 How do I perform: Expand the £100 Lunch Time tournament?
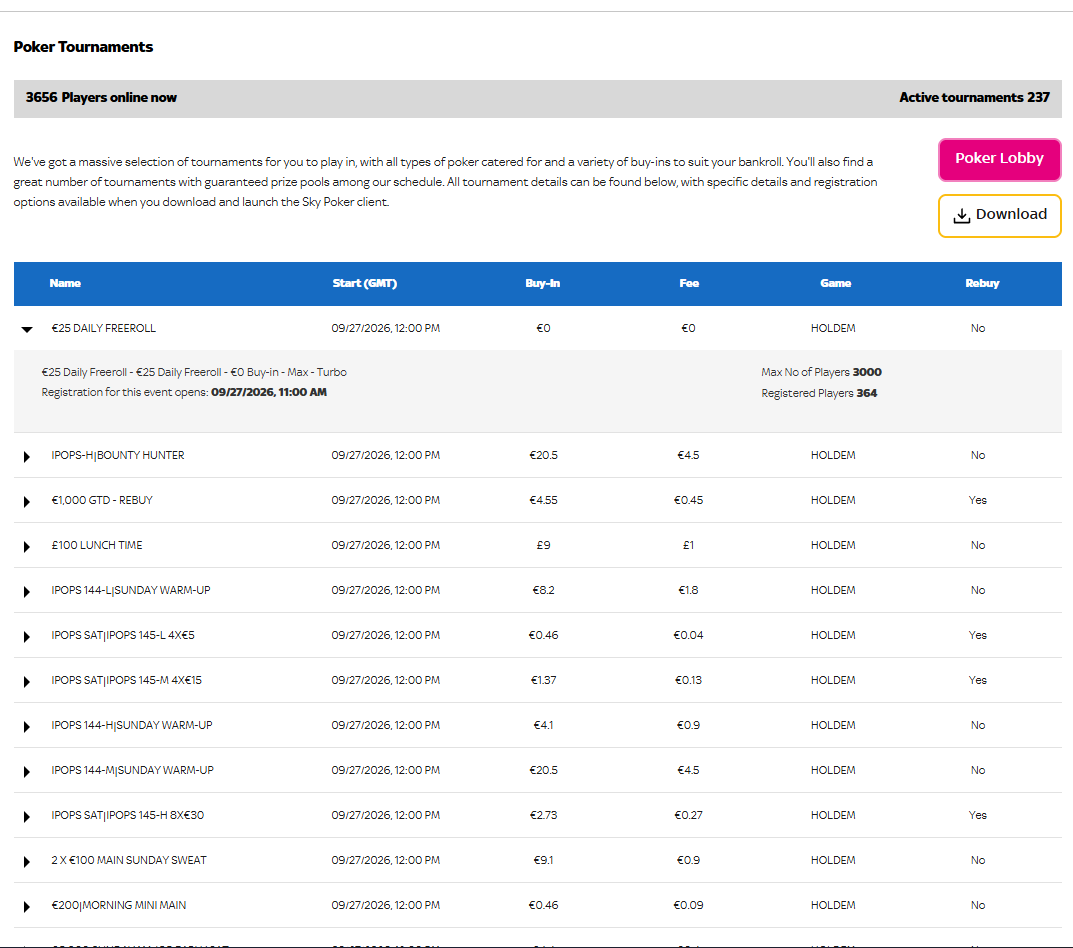click(27, 547)
